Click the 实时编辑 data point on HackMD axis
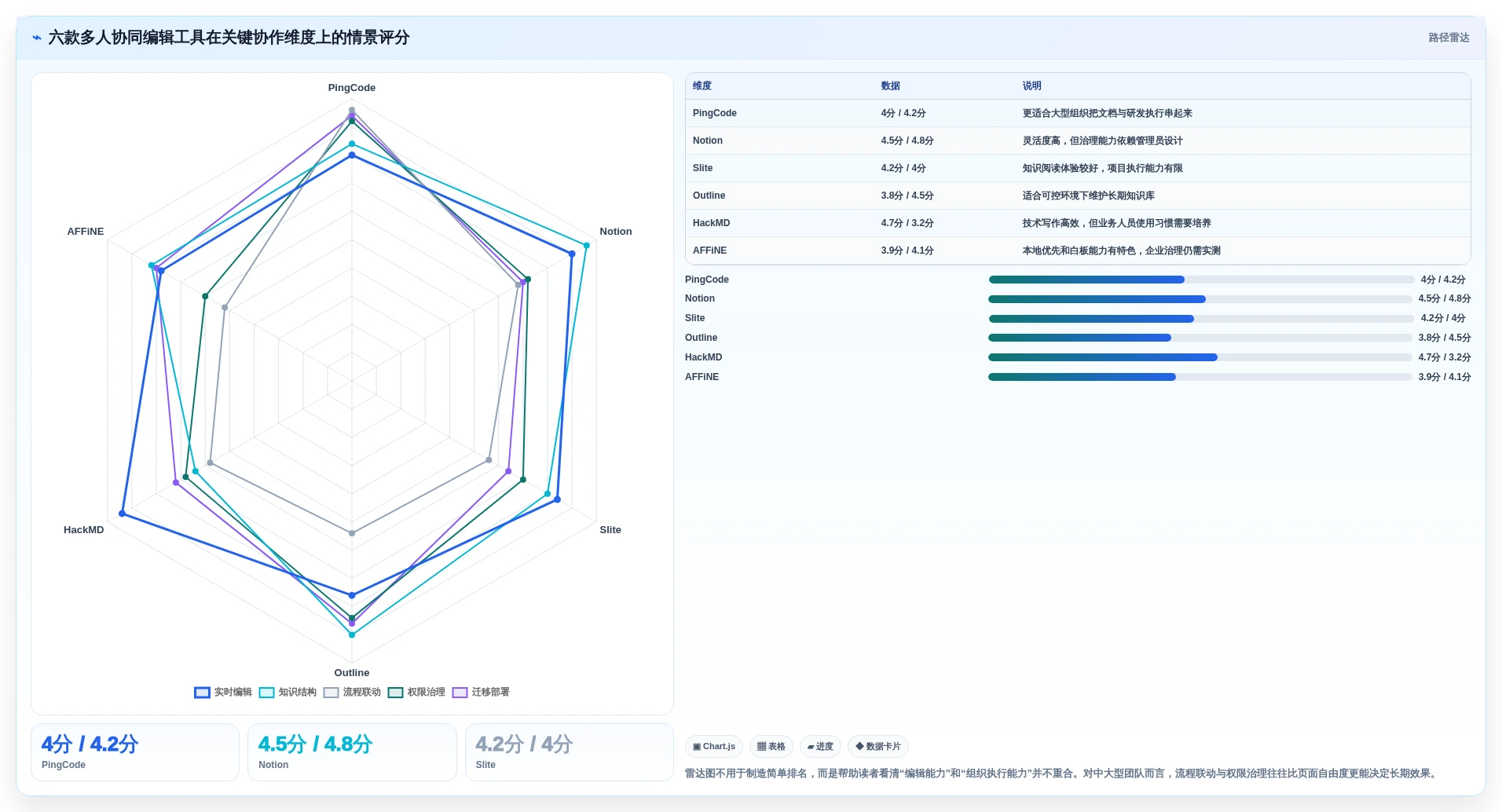The width and height of the screenshot is (1502, 812). pyautogui.click(x=122, y=514)
